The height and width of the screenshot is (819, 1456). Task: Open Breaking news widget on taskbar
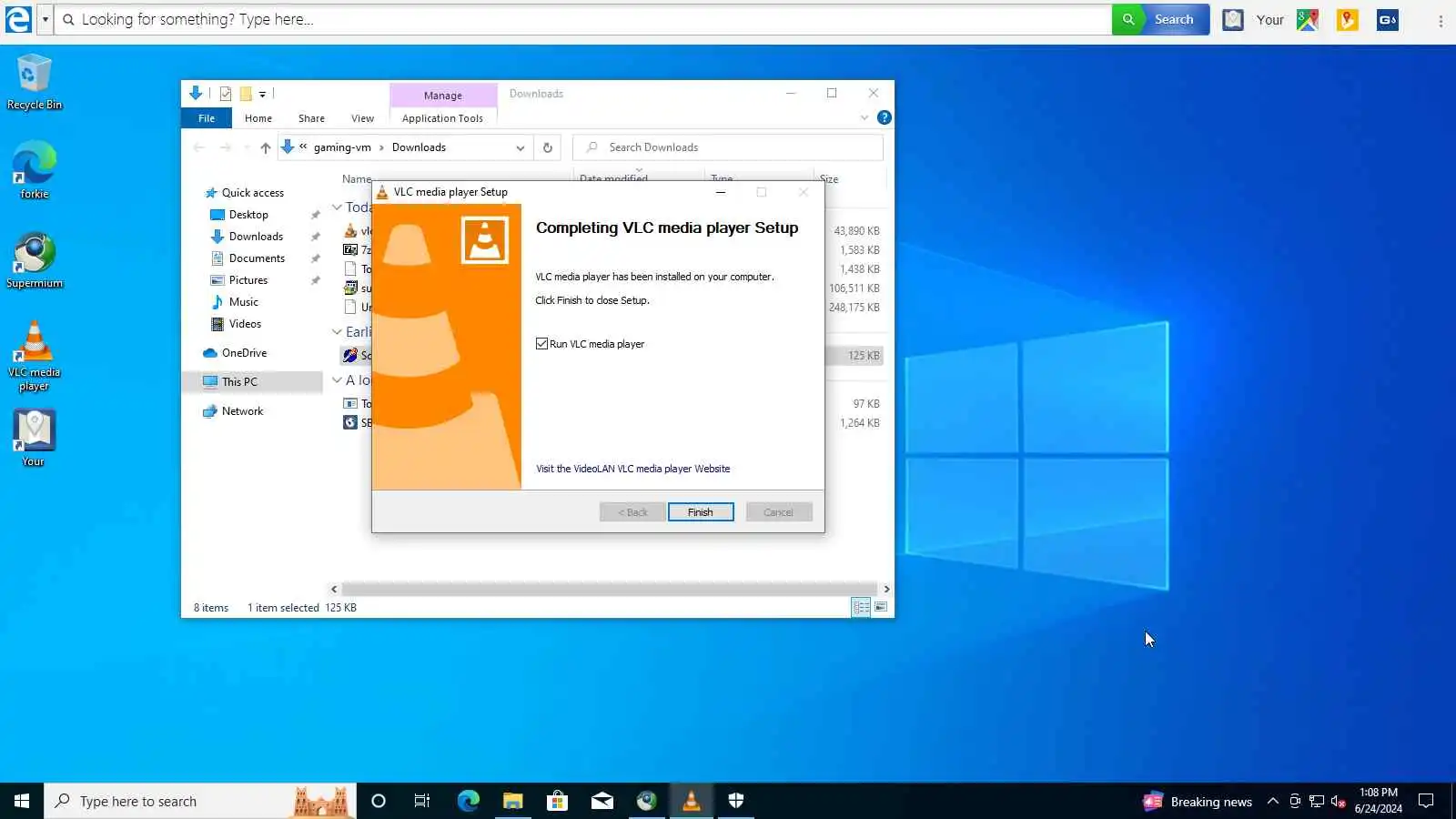[x=1198, y=802]
